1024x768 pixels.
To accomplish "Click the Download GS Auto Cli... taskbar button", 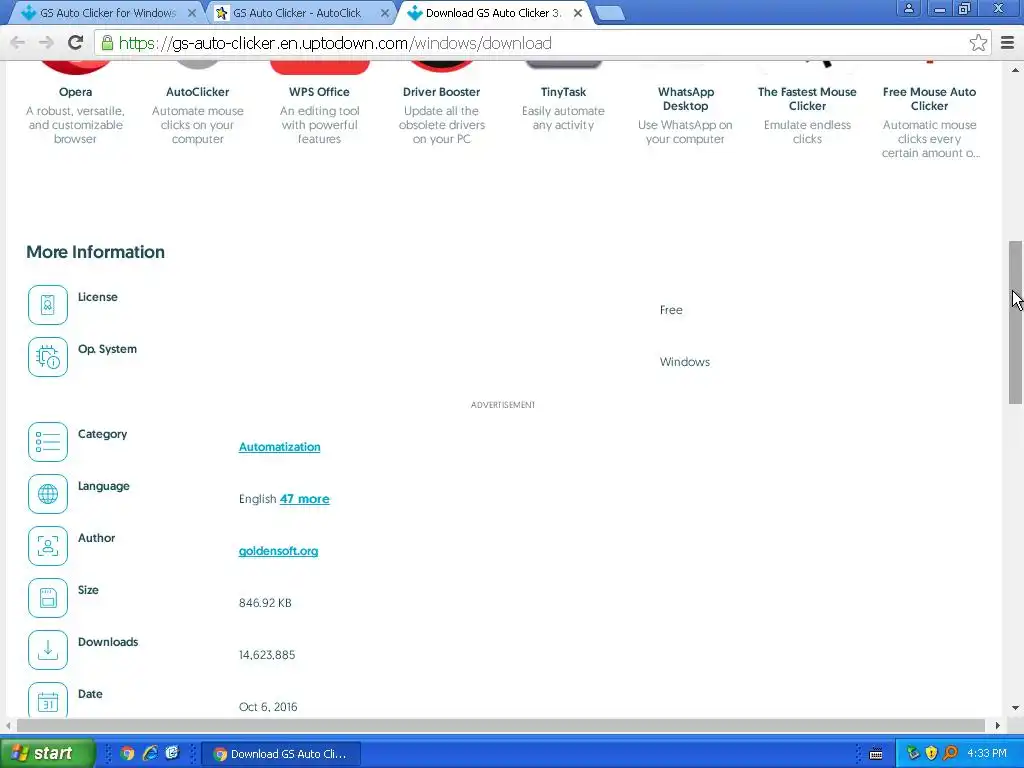I will point(281,754).
